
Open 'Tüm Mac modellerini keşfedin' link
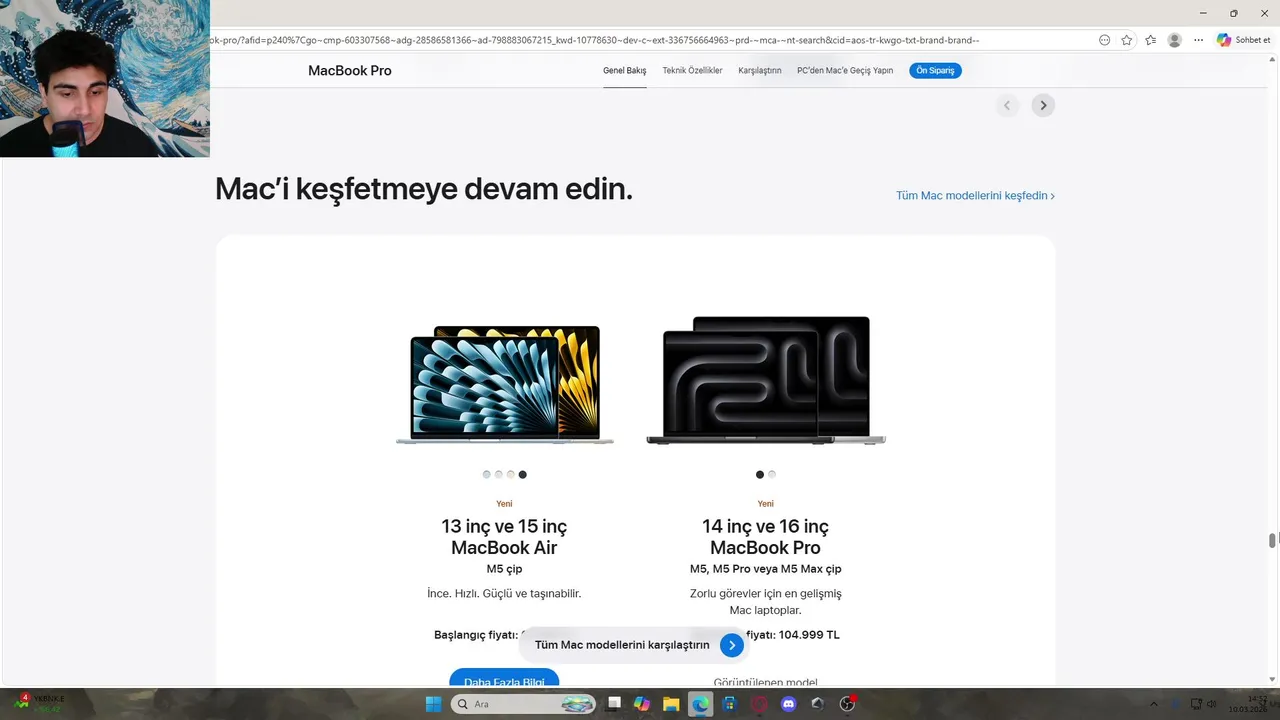click(975, 195)
